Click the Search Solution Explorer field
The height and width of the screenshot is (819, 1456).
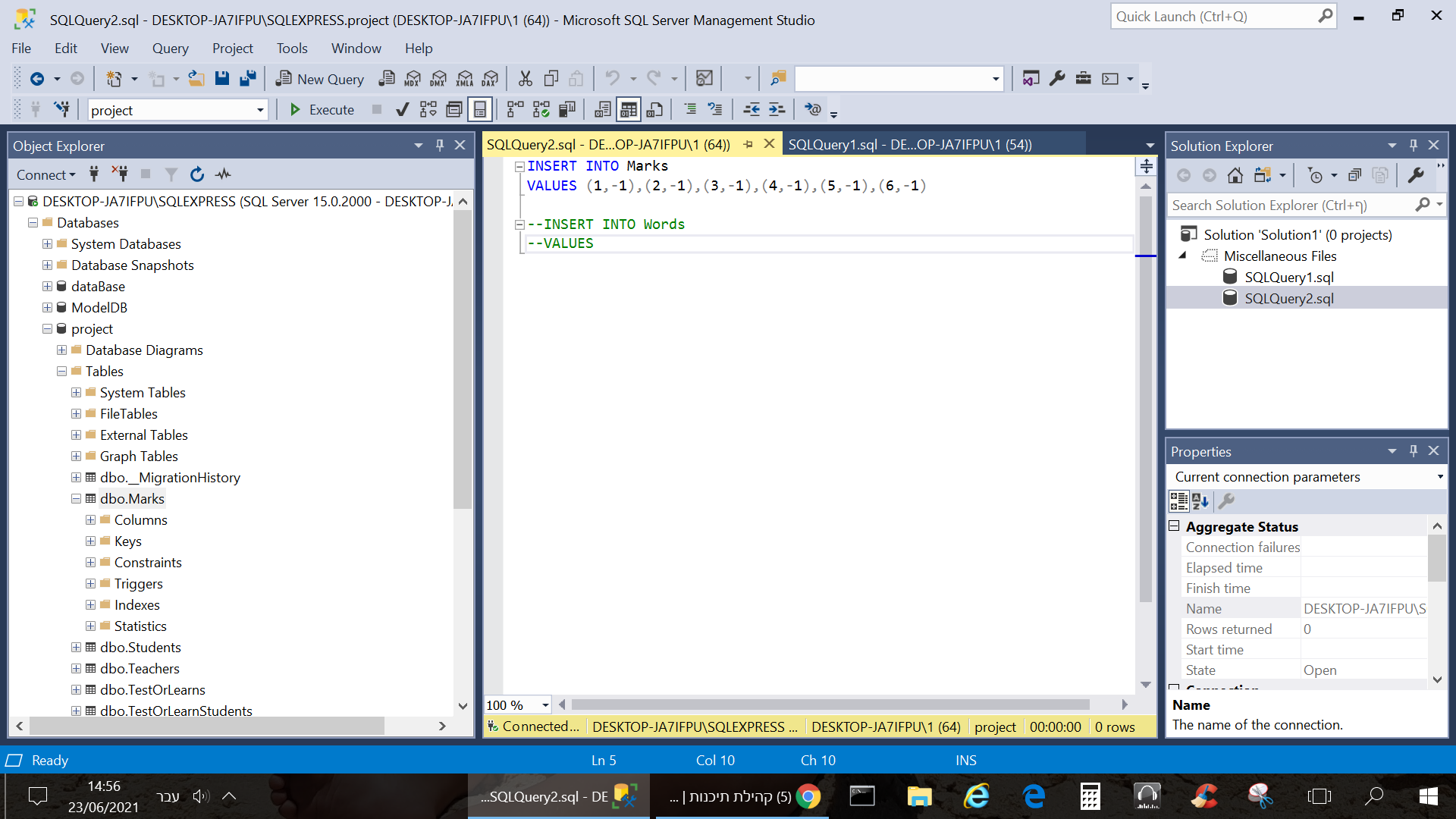coord(1289,206)
